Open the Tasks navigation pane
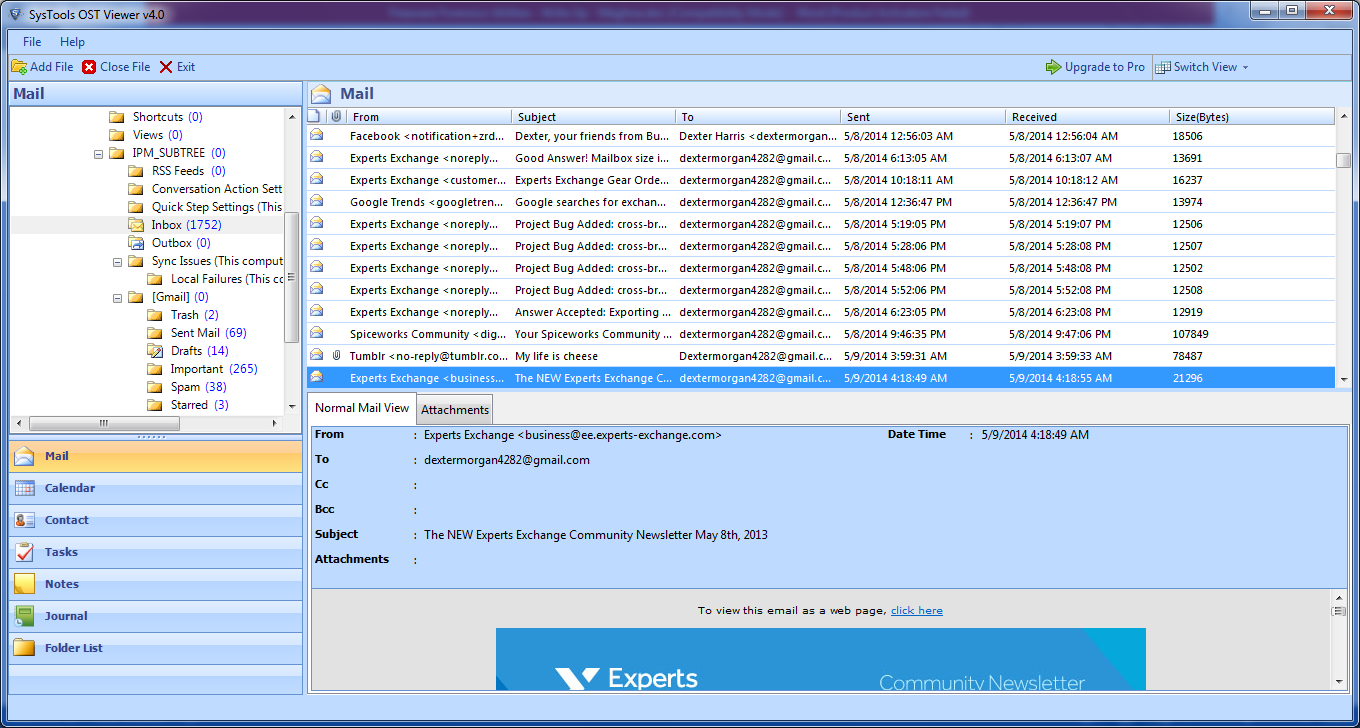Viewport: 1360px width, 728px height. click(156, 552)
